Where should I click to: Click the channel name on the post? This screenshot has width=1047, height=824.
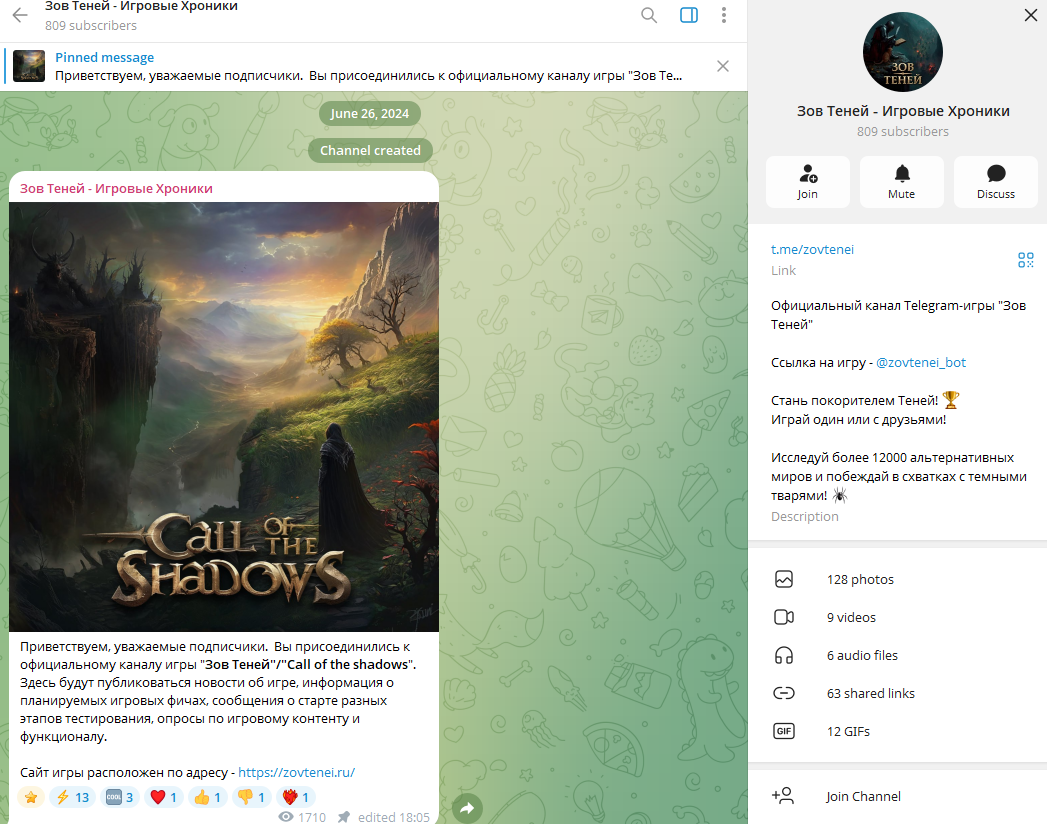click(116, 188)
